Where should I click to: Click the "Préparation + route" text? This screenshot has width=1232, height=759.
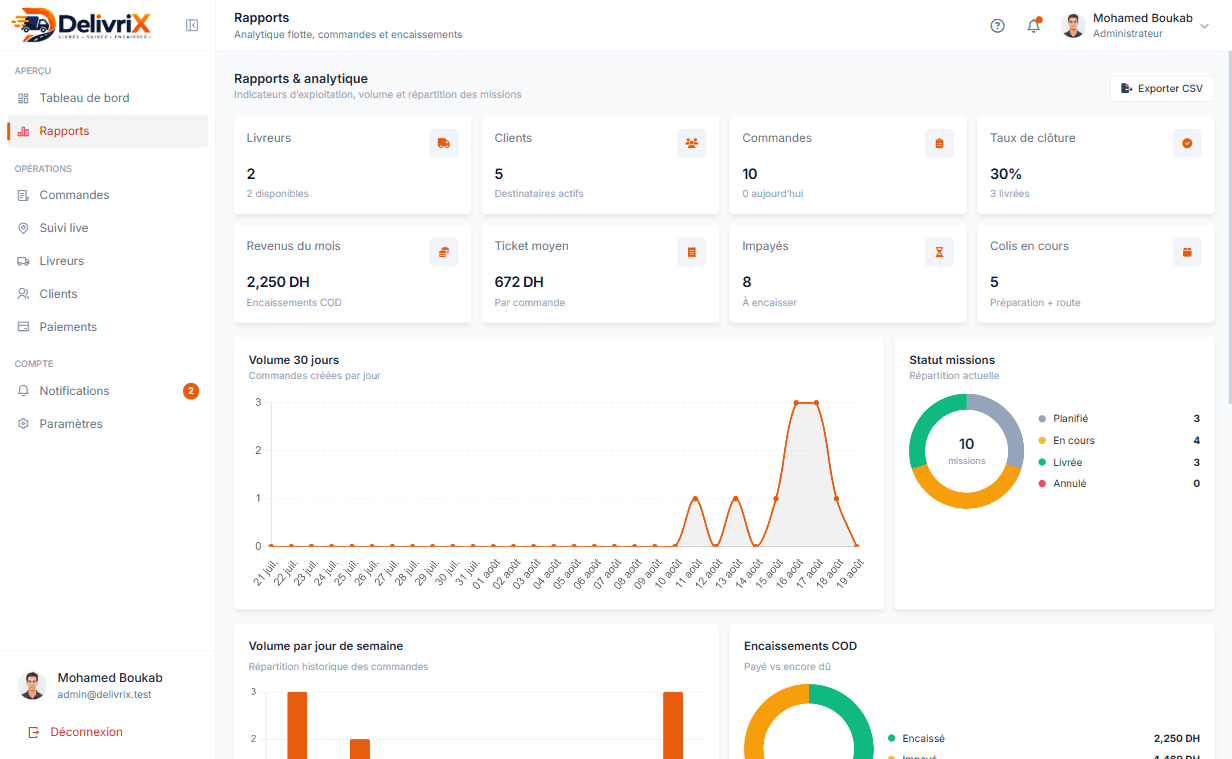click(x=1035, y=303)
